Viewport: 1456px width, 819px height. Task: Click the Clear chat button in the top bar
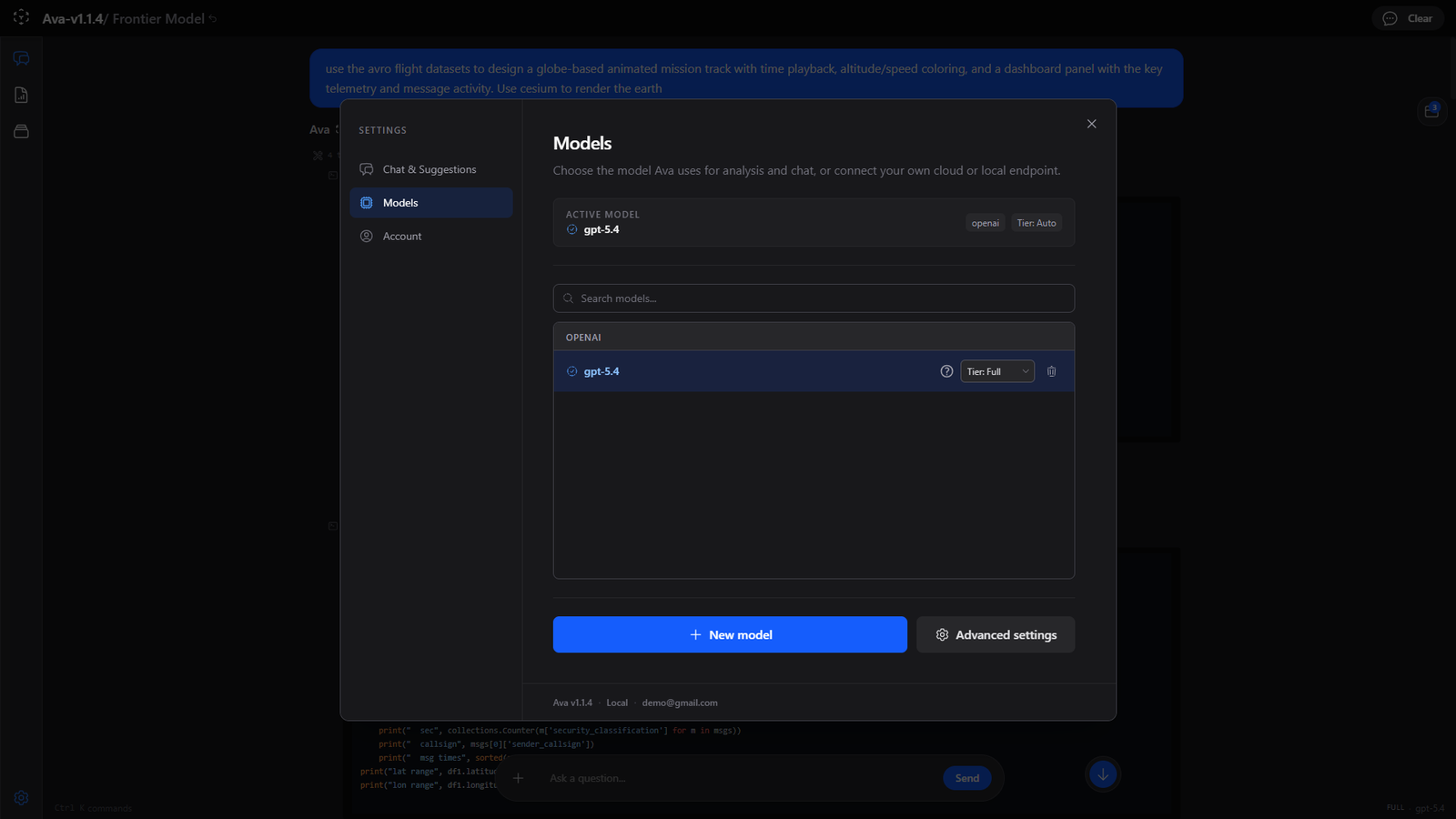[x=1408, y=18]
